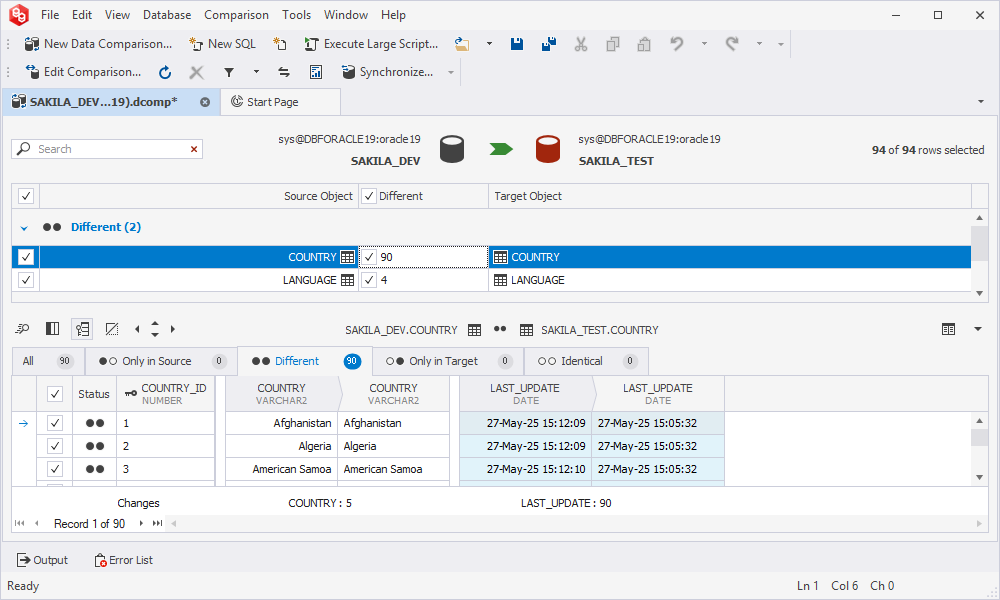Image resolution: width=1000 pixels, height=600 pixels.
Task: Switch to Only in Source tab
Action: point(161,361)
